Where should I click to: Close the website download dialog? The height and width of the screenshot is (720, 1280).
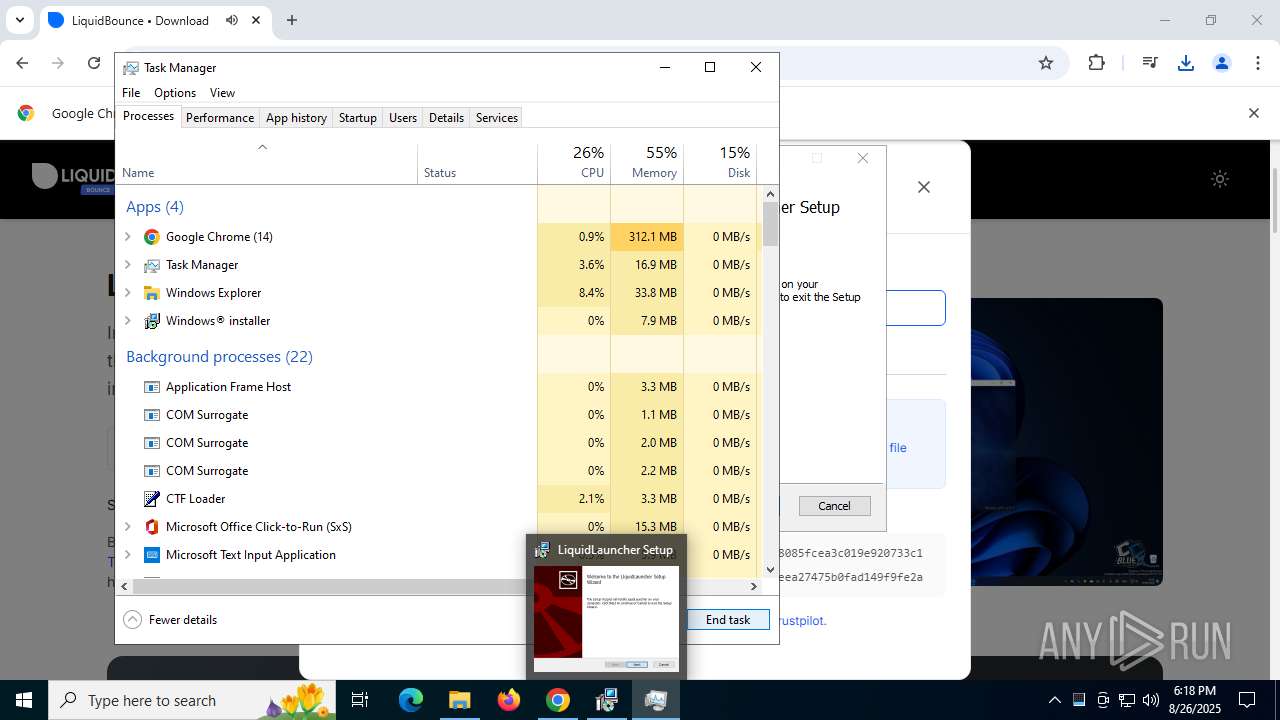pyautogui.click(x=924, y=187)
